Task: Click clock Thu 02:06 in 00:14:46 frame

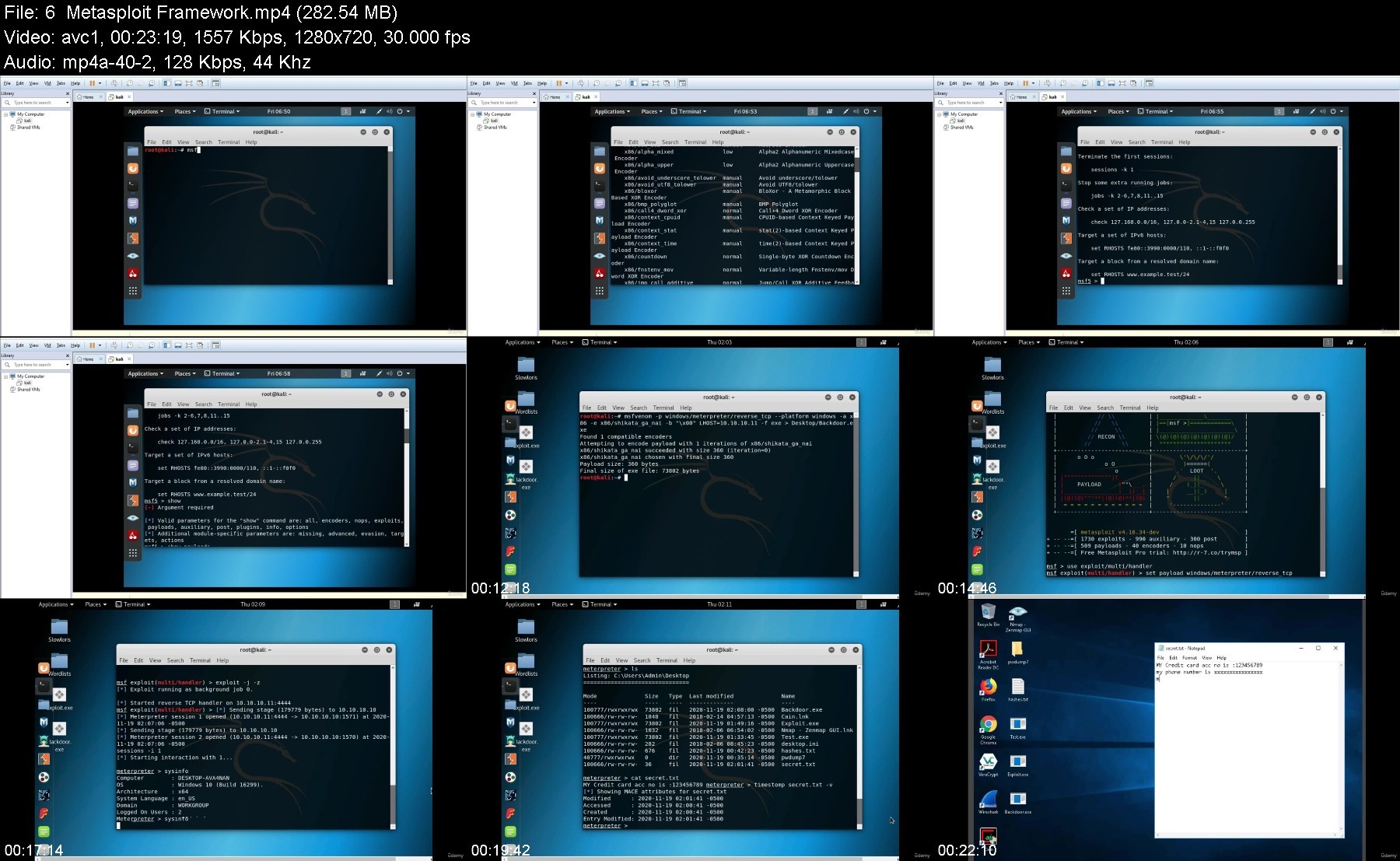Action: pyautogui.click(x=1186, y=342)
